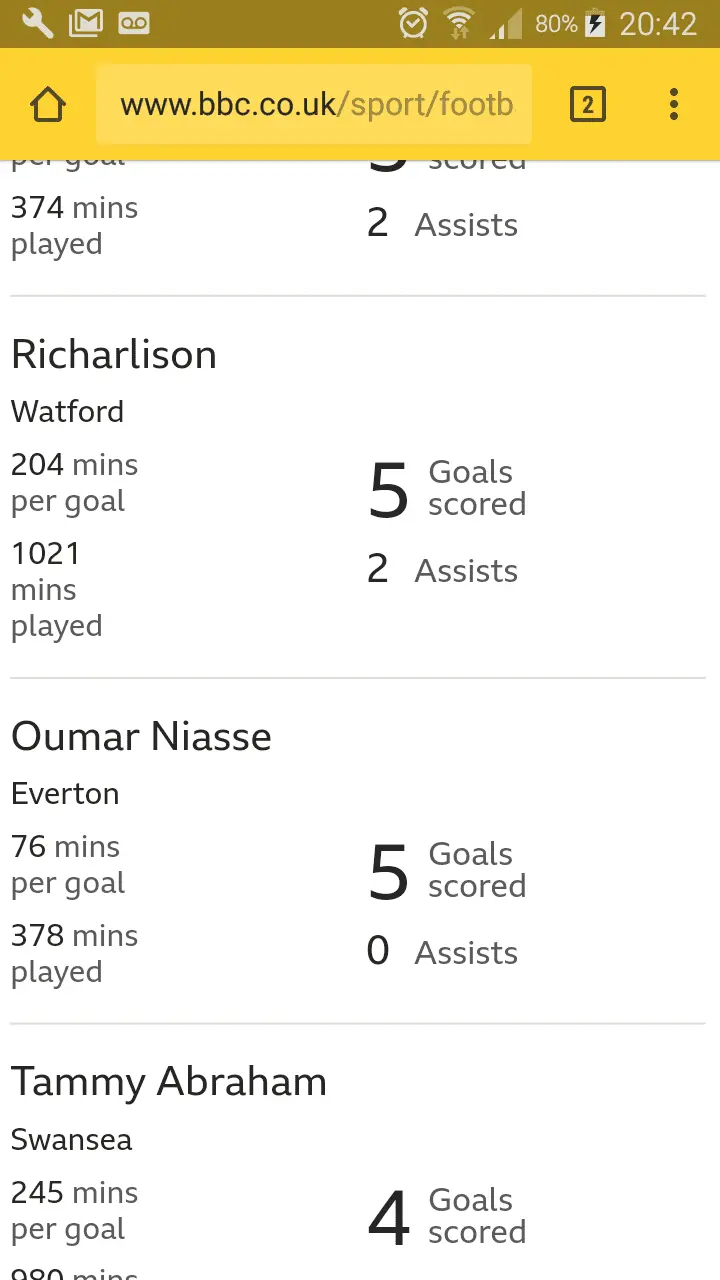720x1280 pixels.
Task: Tap the mobile signal strength icon
Action: pyautogui.click(x=506, y=23)
